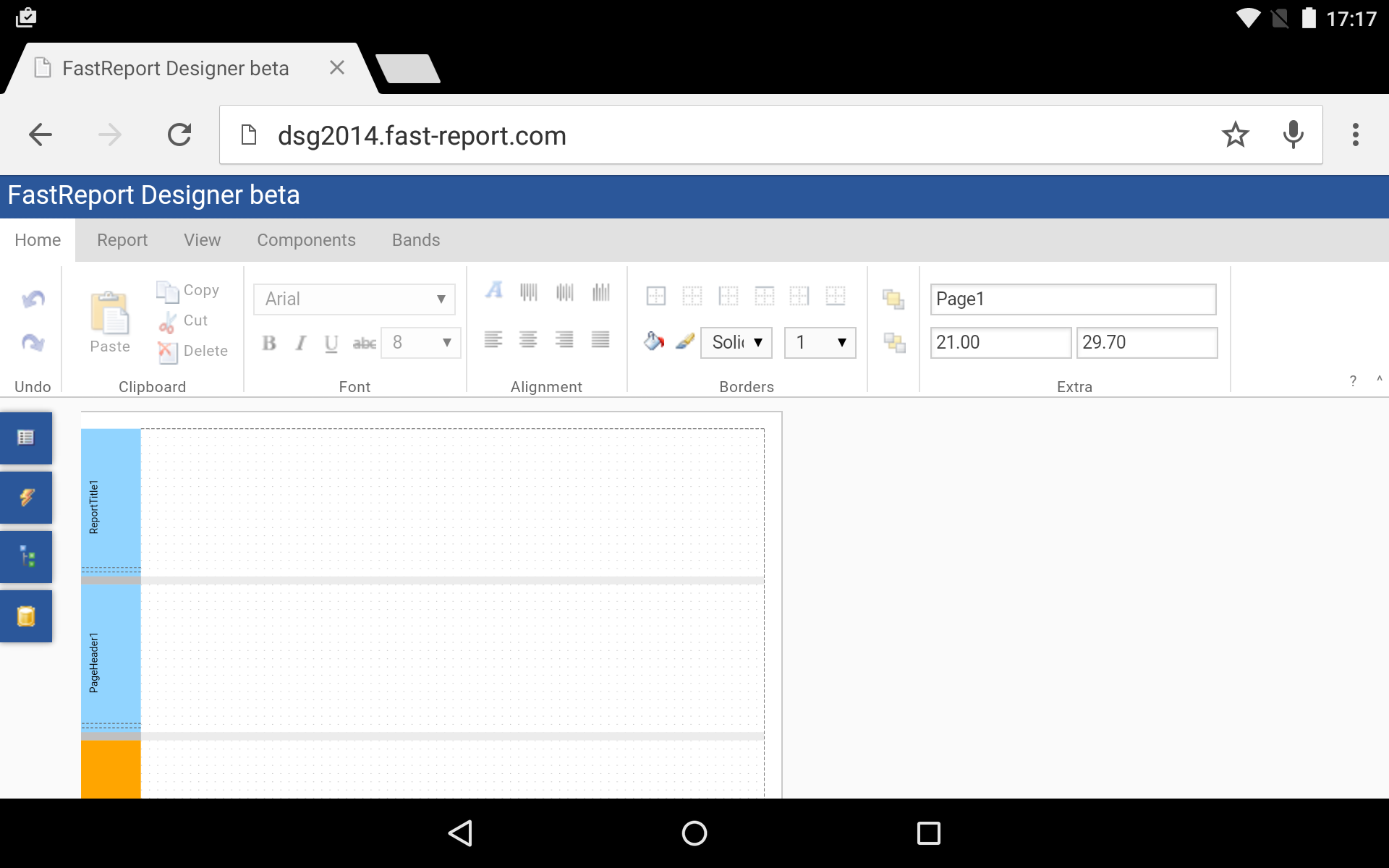The width and height of the screenshot is (1389, 868).
Task: Click the Paste clipboard icon
Action: (110, 323)
